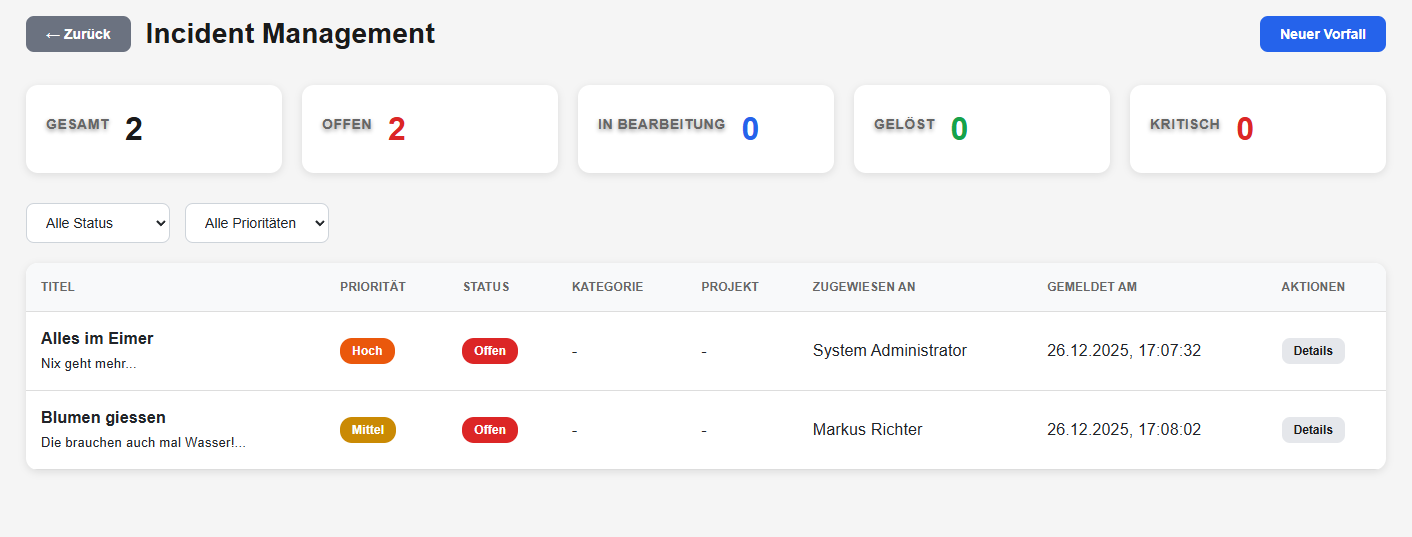Click the Hoch priority badge

pos(367,351)
